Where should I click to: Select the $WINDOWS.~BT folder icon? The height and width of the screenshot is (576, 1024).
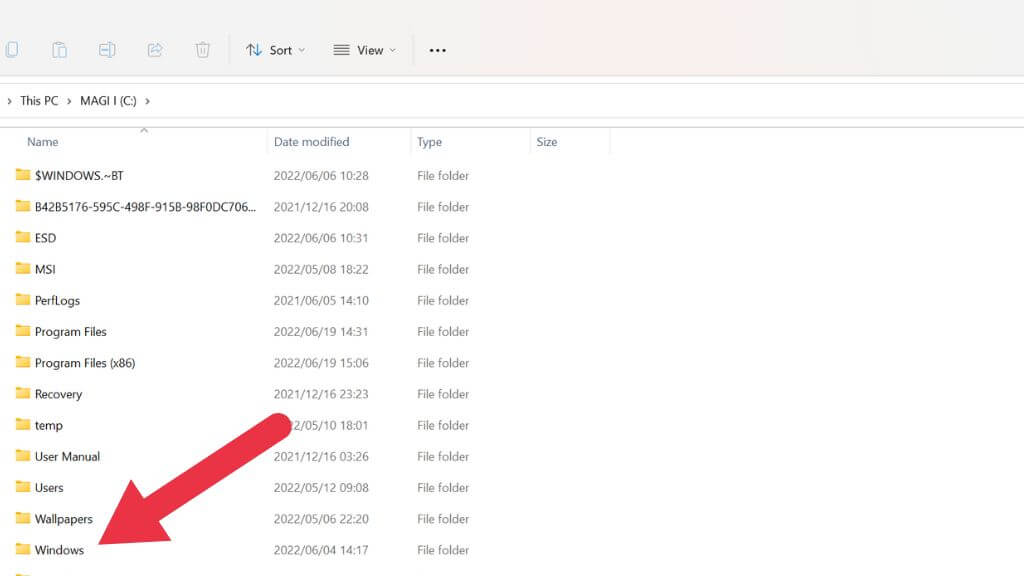23,175
